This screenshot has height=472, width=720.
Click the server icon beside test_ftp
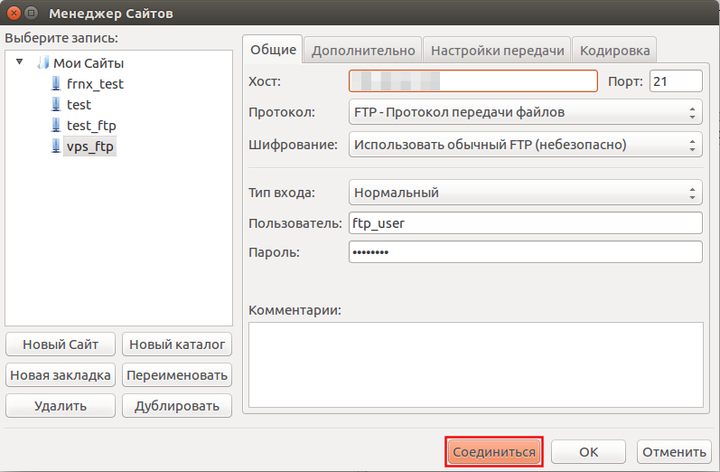pos(56,125)
